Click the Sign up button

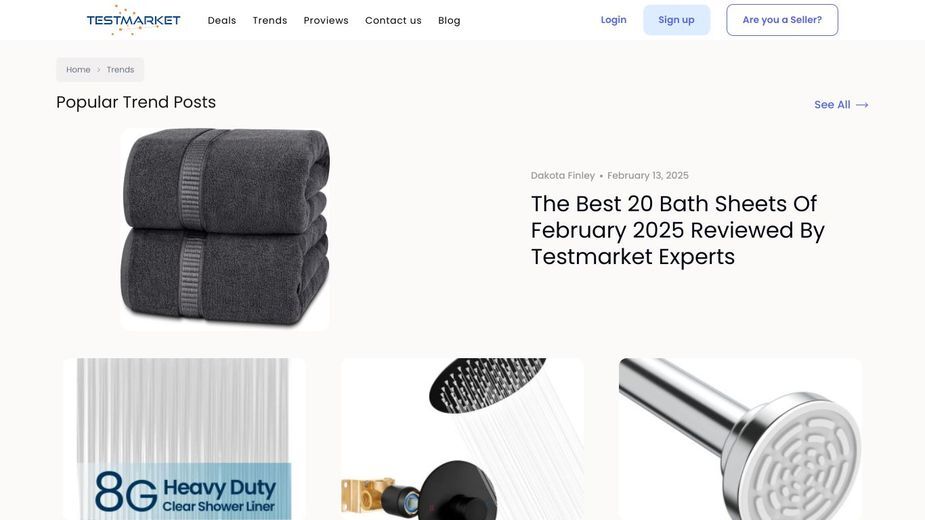[677, 20]
